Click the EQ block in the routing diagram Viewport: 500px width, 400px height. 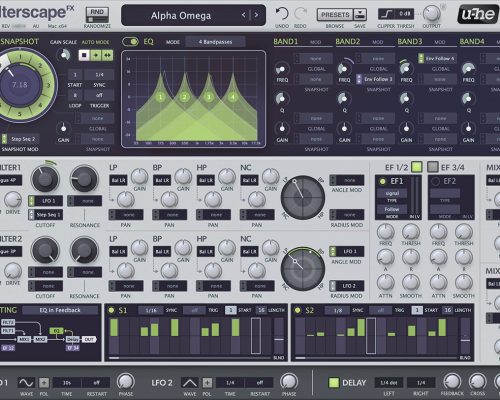click(56, 331)
